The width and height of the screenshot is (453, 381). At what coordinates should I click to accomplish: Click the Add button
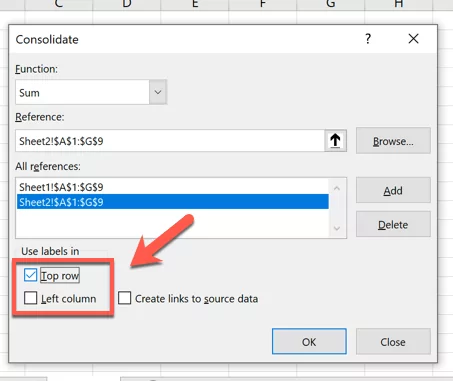tap(393, 190)
